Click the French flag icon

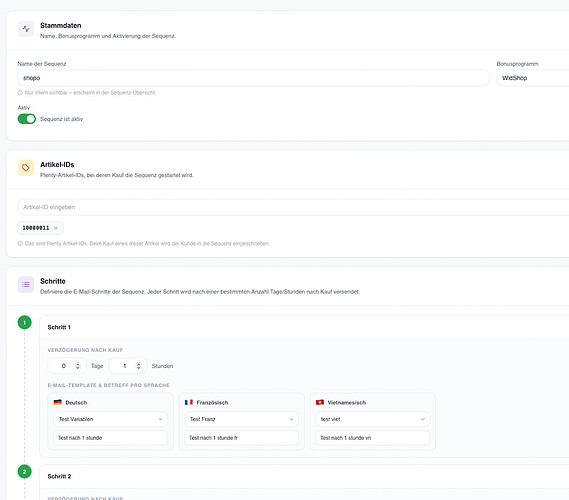coord(189,402)
